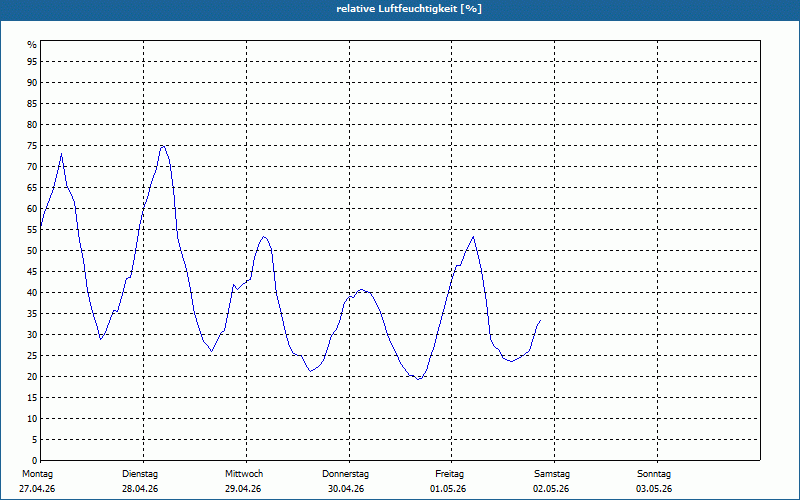Viewport: 800px width, 500px height.
Task: Select the Sonntag 03.05.26 axis label
Action: tap(654, 481)
